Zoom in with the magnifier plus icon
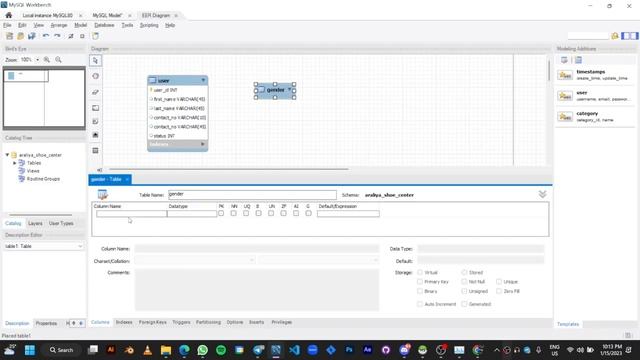The height and width of the screenshot is (360, 640). pos(47,60)
